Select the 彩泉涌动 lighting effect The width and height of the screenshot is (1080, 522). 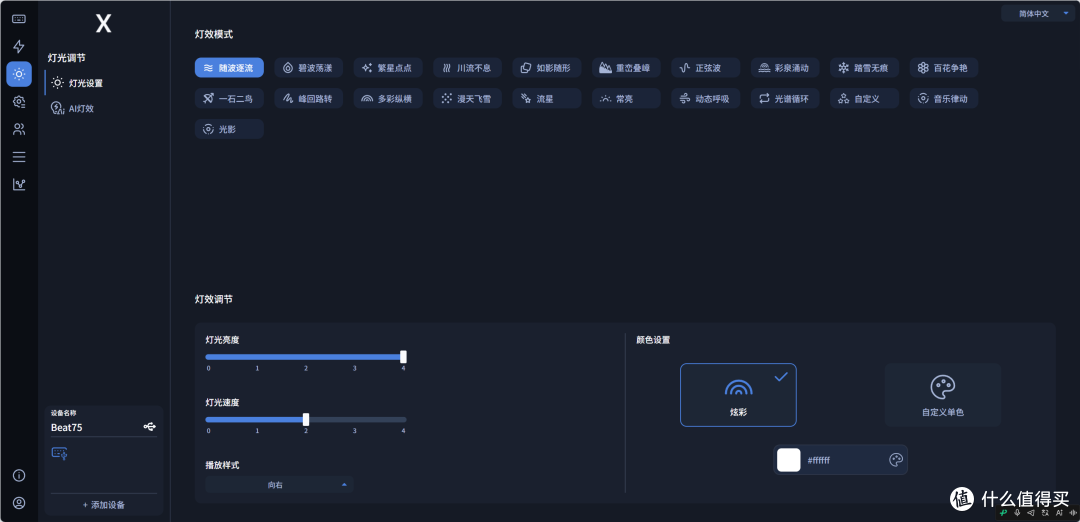point(785,67)
